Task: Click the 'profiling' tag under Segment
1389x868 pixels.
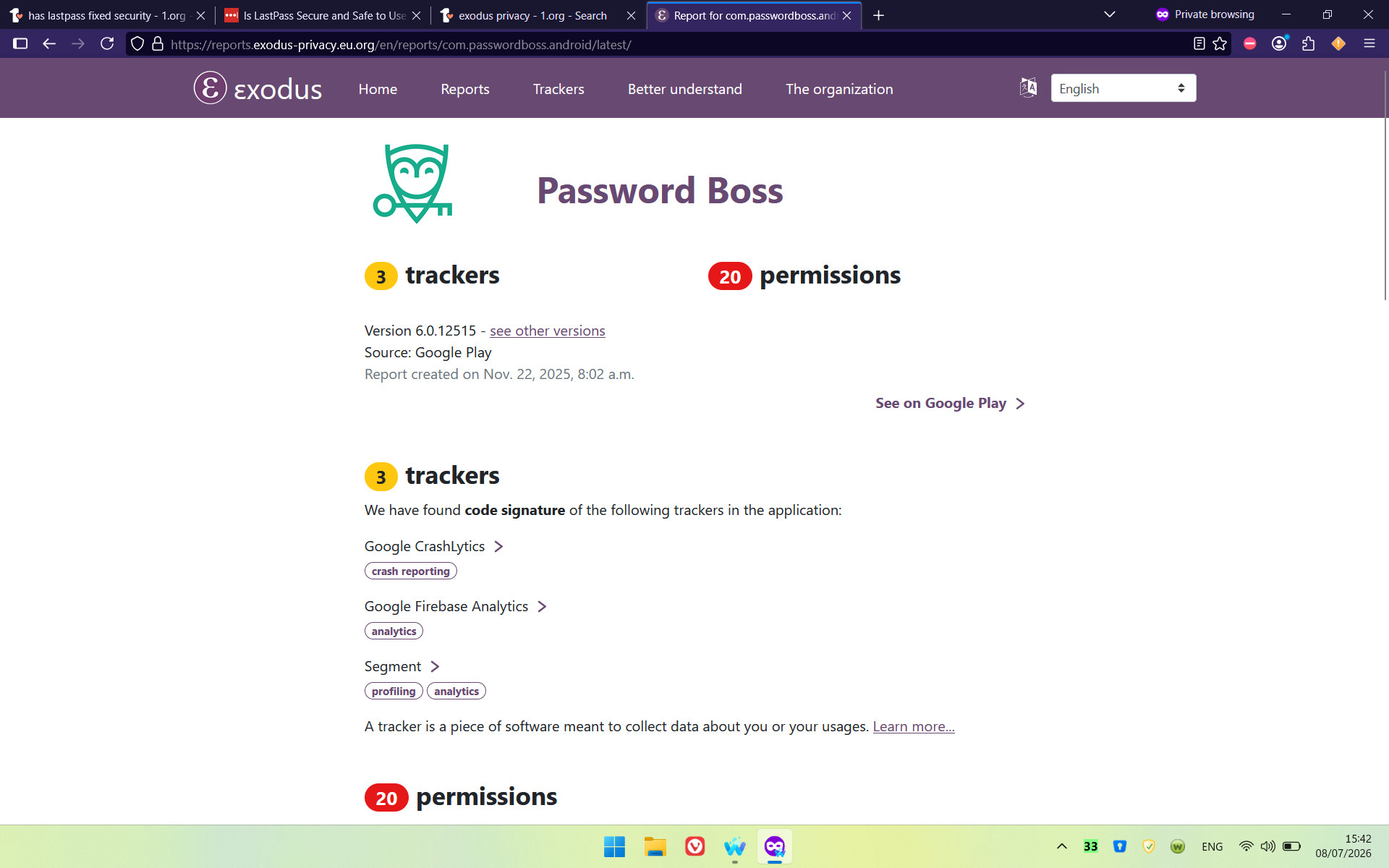Action: (394, 691)
